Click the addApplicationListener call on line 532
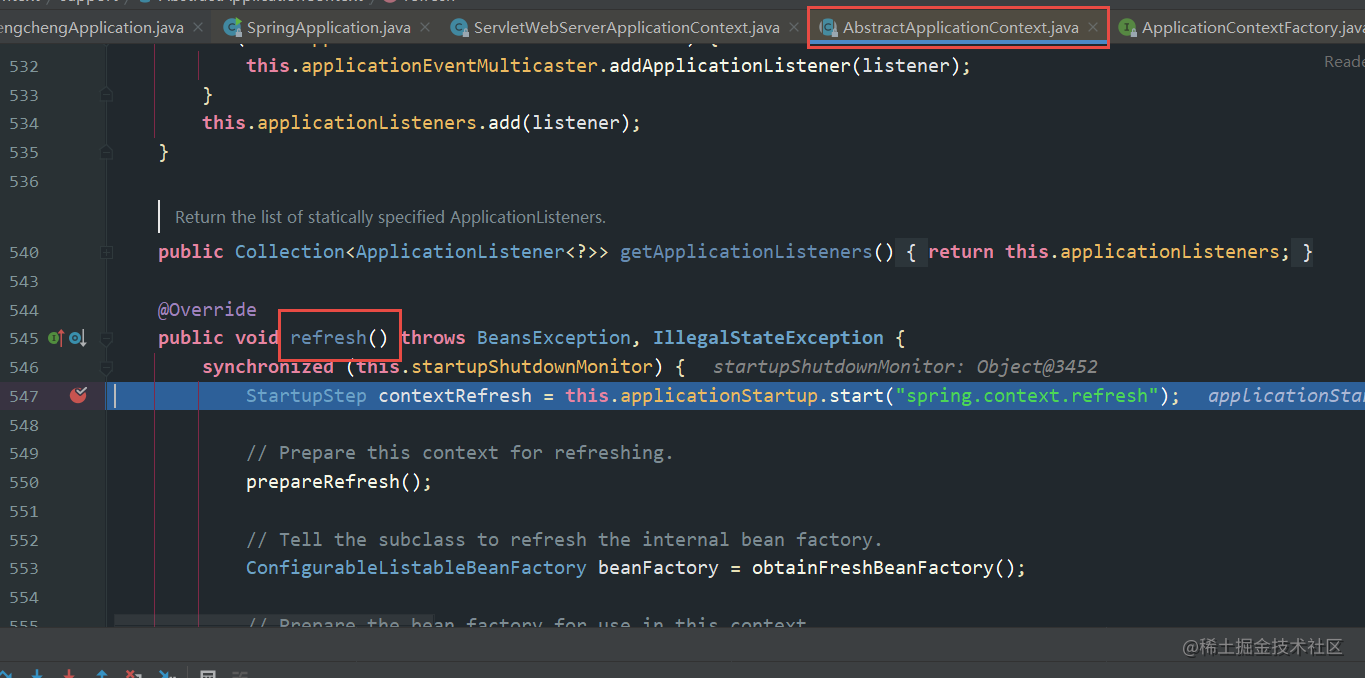This screenshot has height=678, width=1365. [x=729, y=67]
